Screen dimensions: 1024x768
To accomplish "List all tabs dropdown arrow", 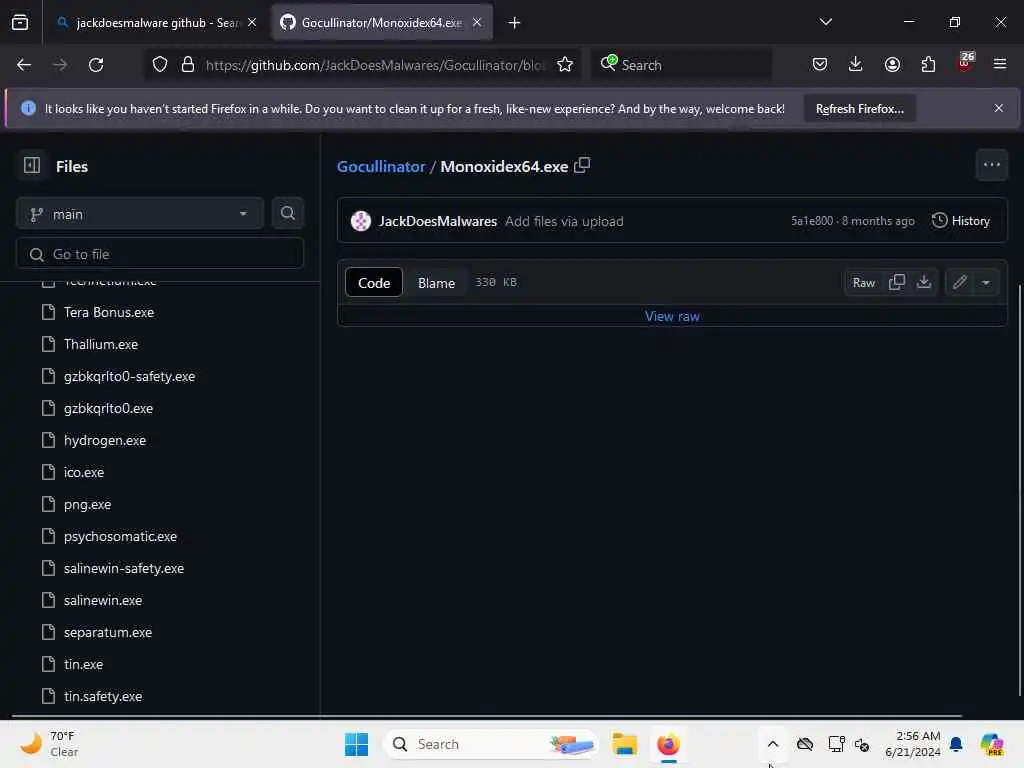I will point(825,22).
